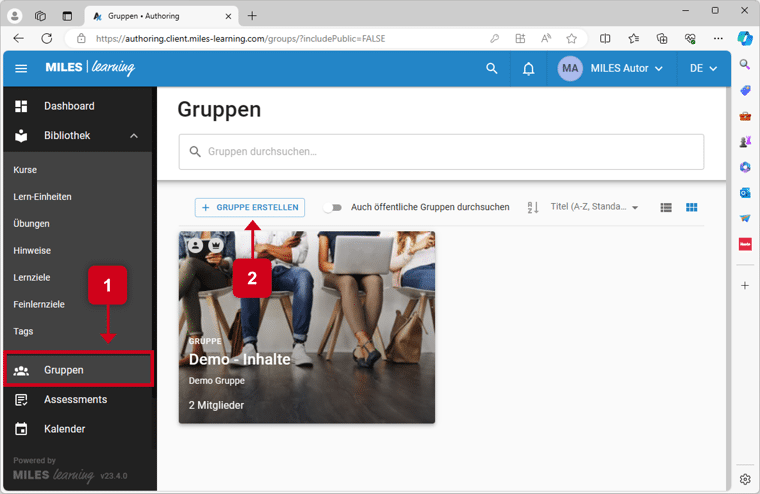760x494 pixels.
Task: Refresh the browser page
Action: point(46,39)
